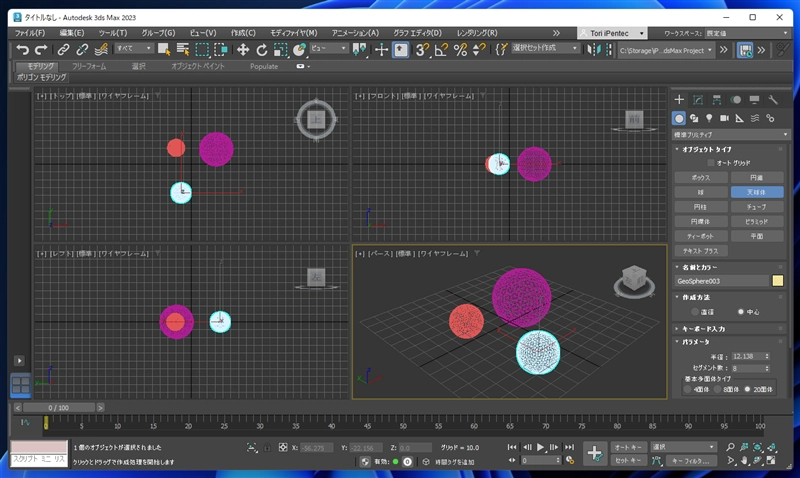The width and height of the screenshot is (800, 478).
Task: Toggle the Window/Crossing selection icon
Action: [221, 49]
